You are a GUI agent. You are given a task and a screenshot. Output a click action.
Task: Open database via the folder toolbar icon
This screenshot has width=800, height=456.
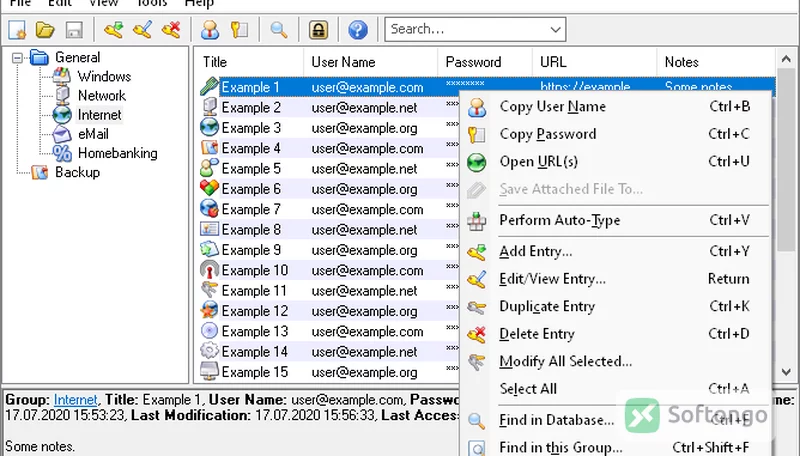point(45,30)
